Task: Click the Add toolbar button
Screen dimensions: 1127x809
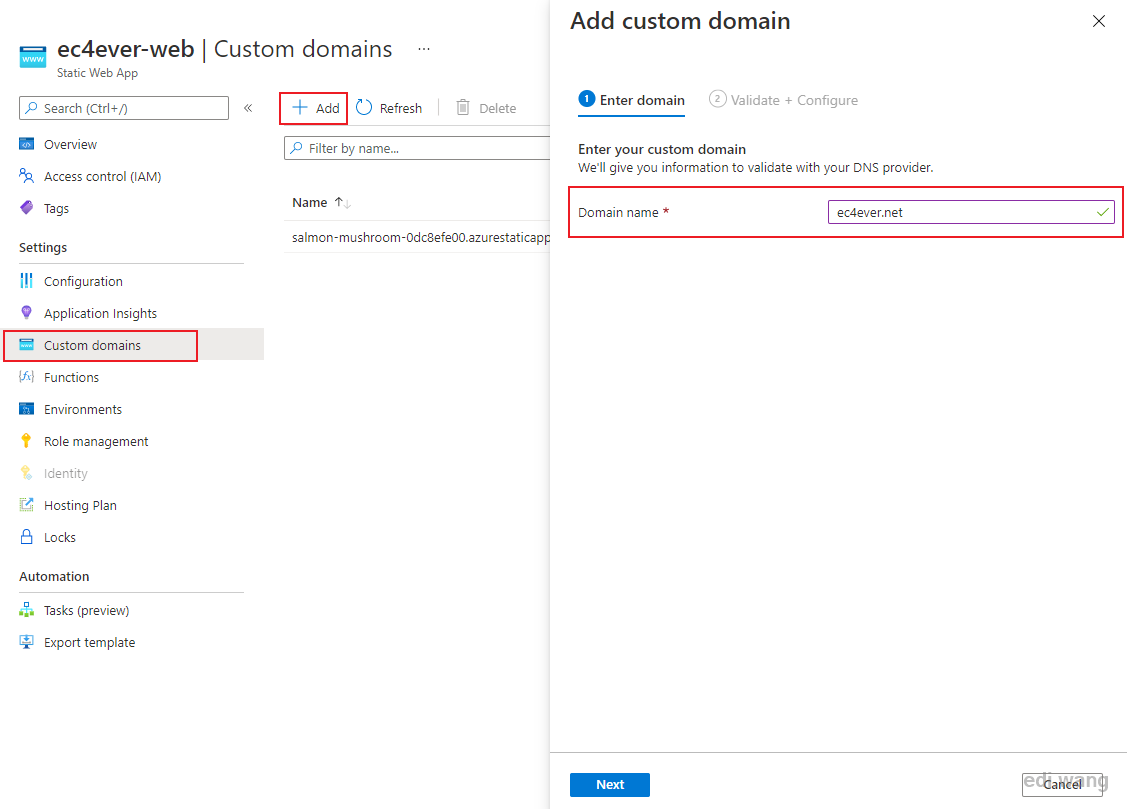Action: pos(314,108)
